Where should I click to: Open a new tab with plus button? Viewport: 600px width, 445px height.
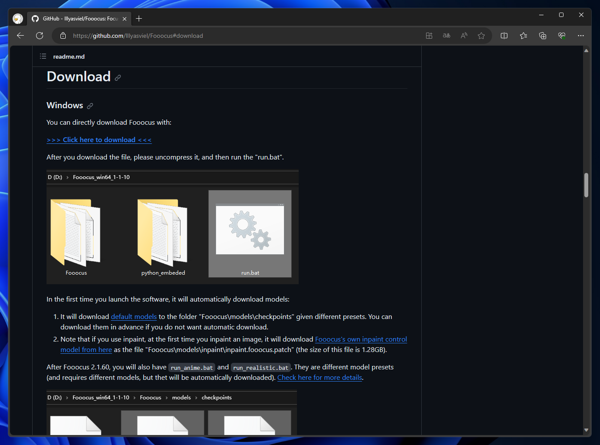coord(139,19)
